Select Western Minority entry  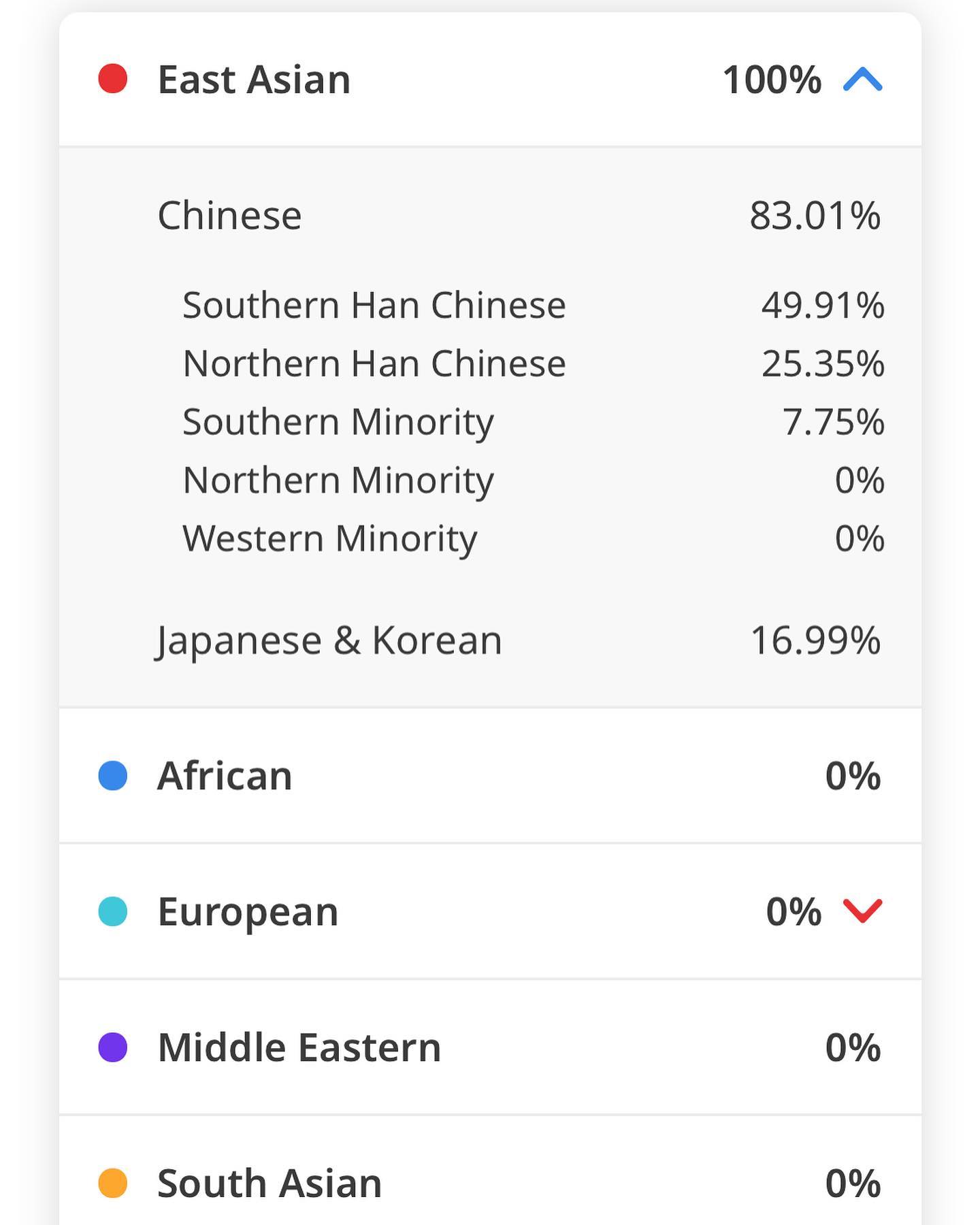click(x=330, y=539)
